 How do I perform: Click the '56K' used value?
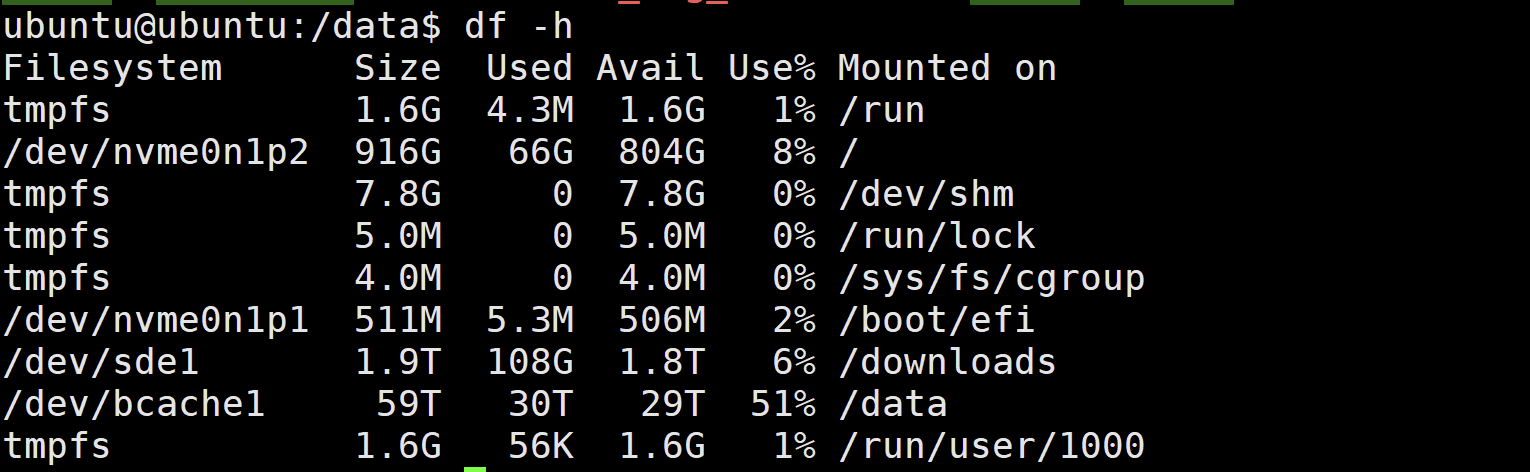coord(540,446)
